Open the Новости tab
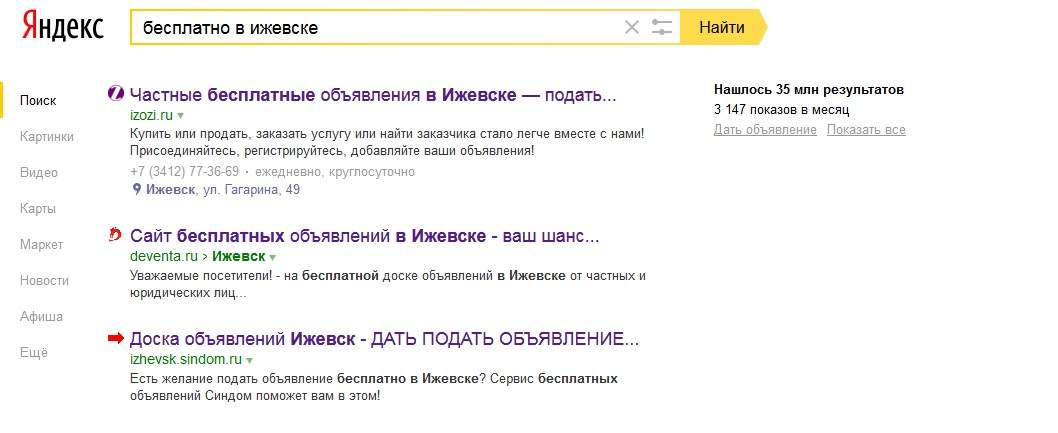 click(x=44, y=281)
